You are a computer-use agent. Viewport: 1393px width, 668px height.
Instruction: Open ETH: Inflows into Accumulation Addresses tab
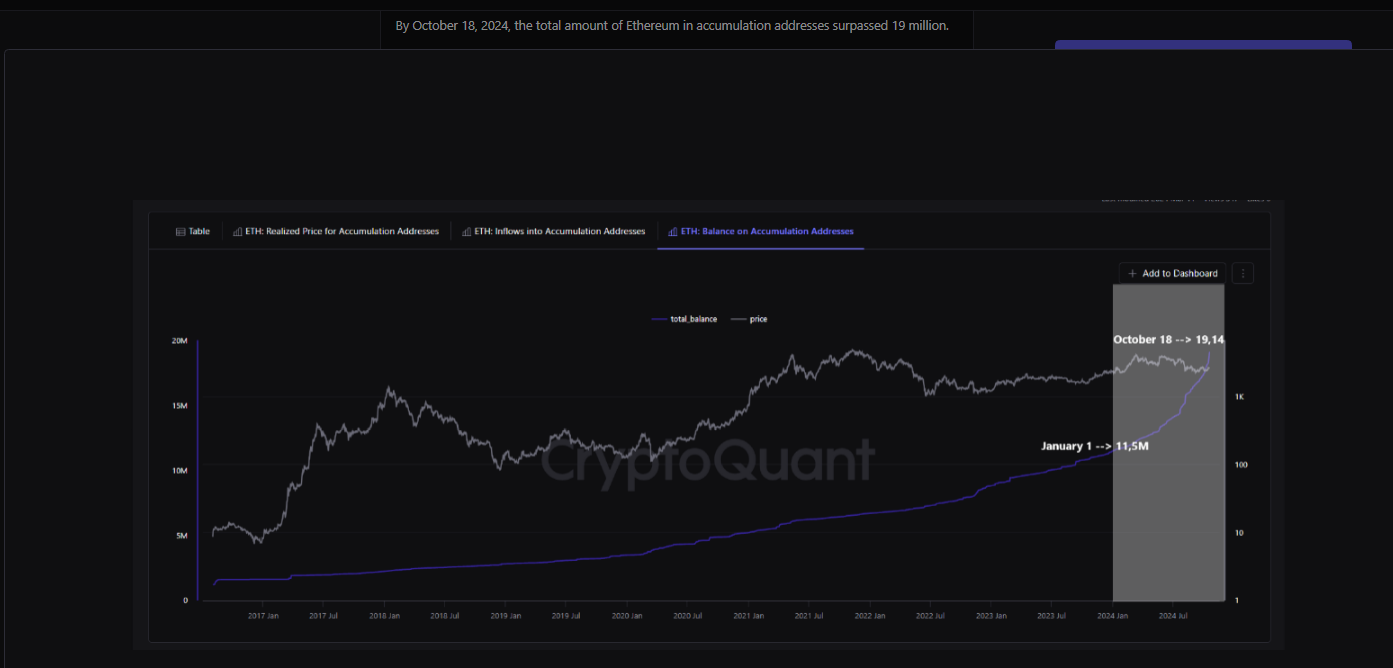tap(553, 231)
